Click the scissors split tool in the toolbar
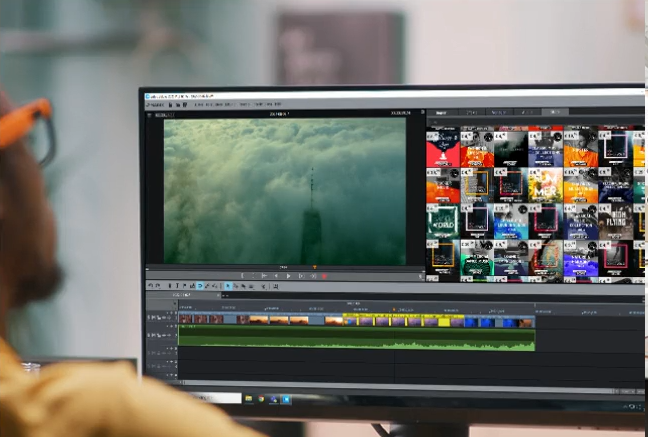 [264, 286]
